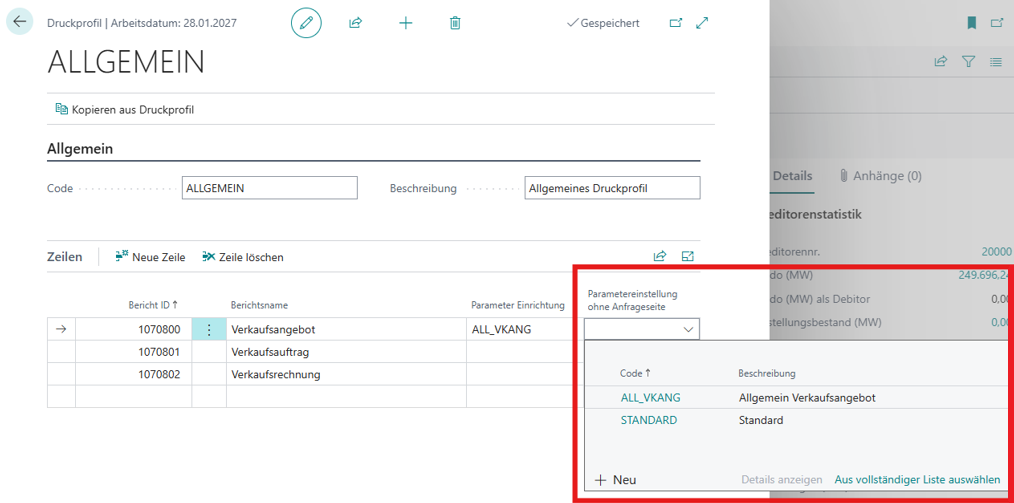Screen dimensions: 1014x503
Task: Open row options menu for Verkaufsangebot
Action: pos(209,329)
